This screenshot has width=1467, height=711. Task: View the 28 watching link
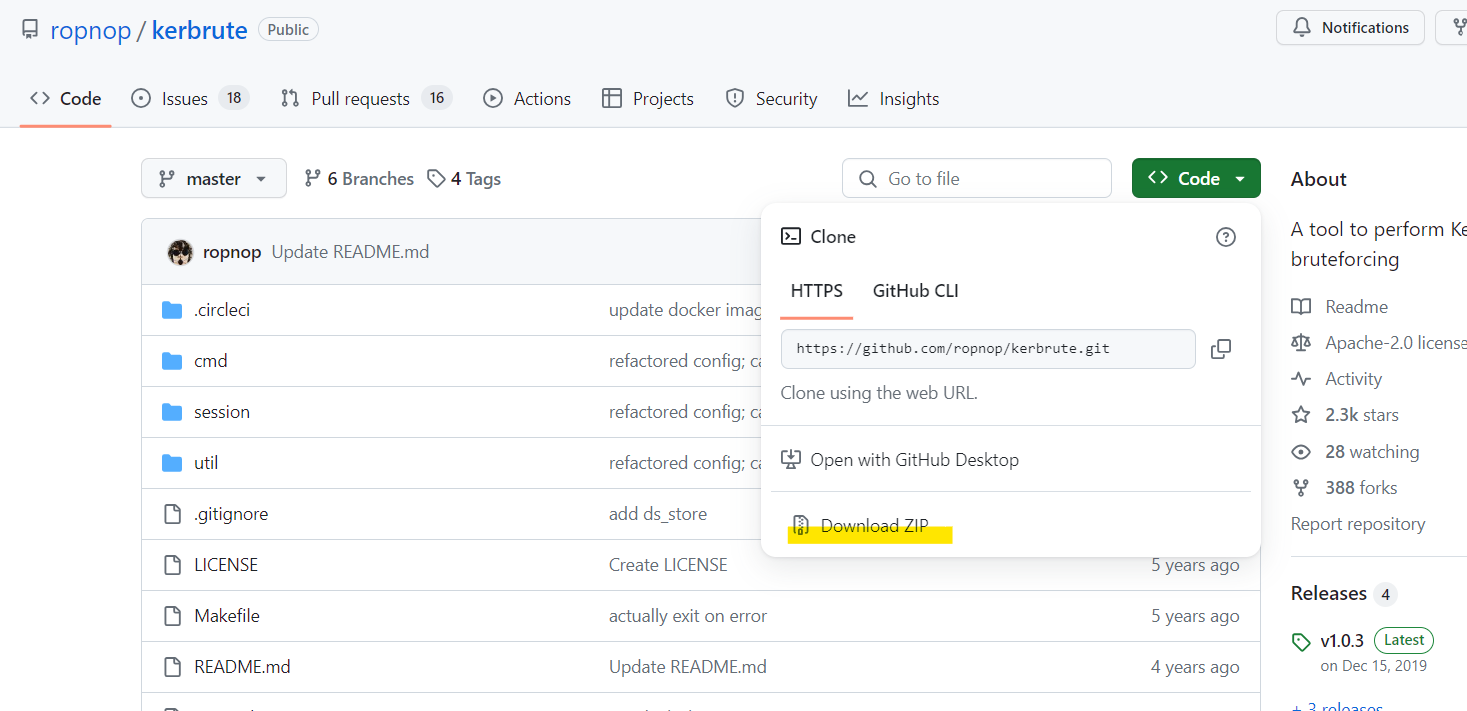coord(1355,452)
